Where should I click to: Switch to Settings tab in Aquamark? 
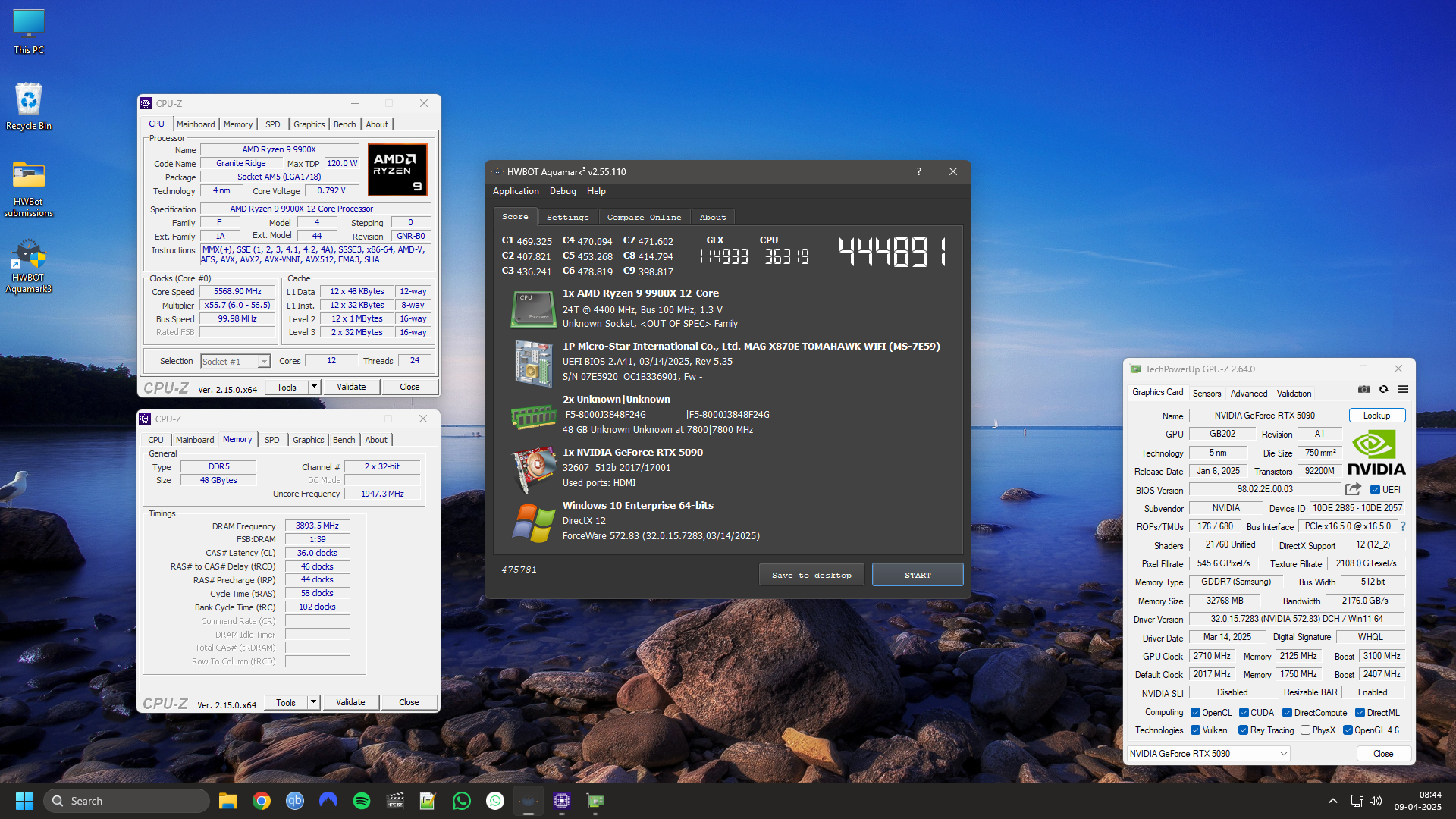[x=567, y=218]
